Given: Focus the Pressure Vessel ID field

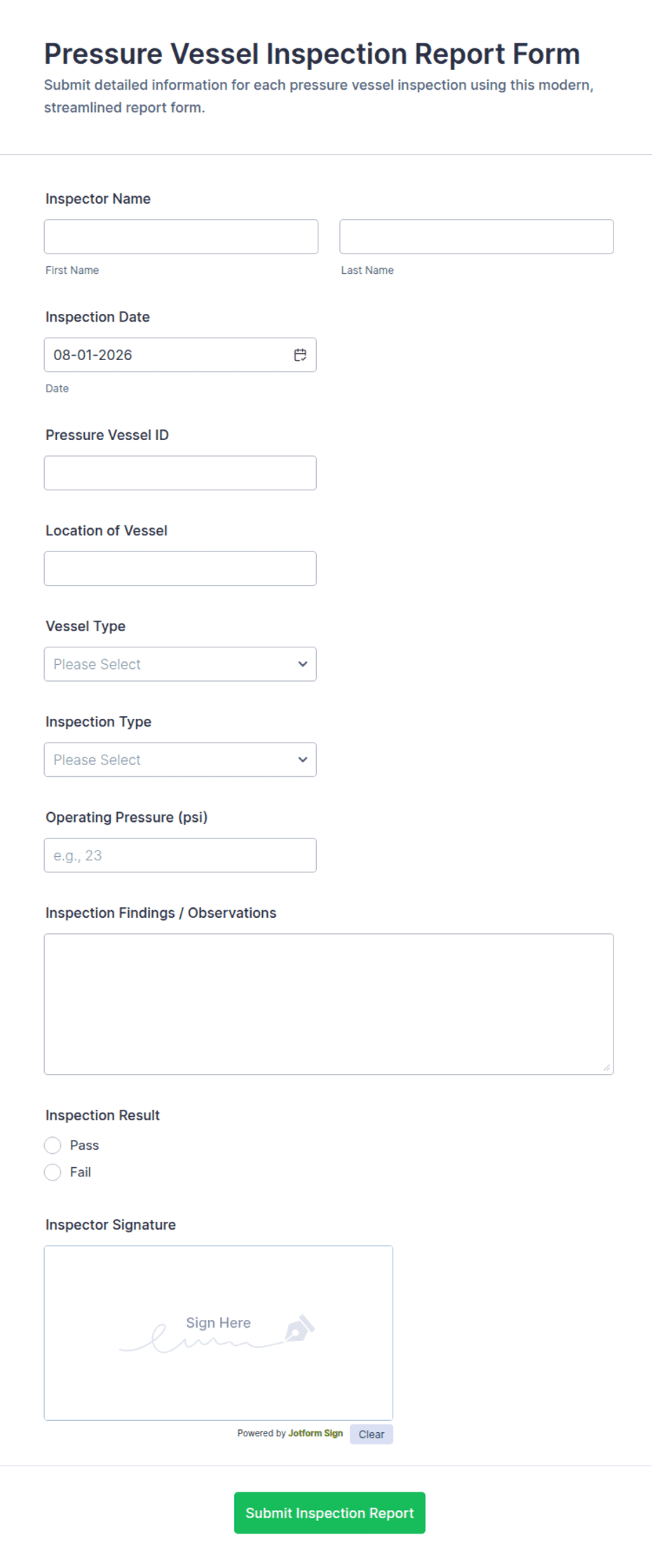Looking at the screenshot, I should point(180,473).
